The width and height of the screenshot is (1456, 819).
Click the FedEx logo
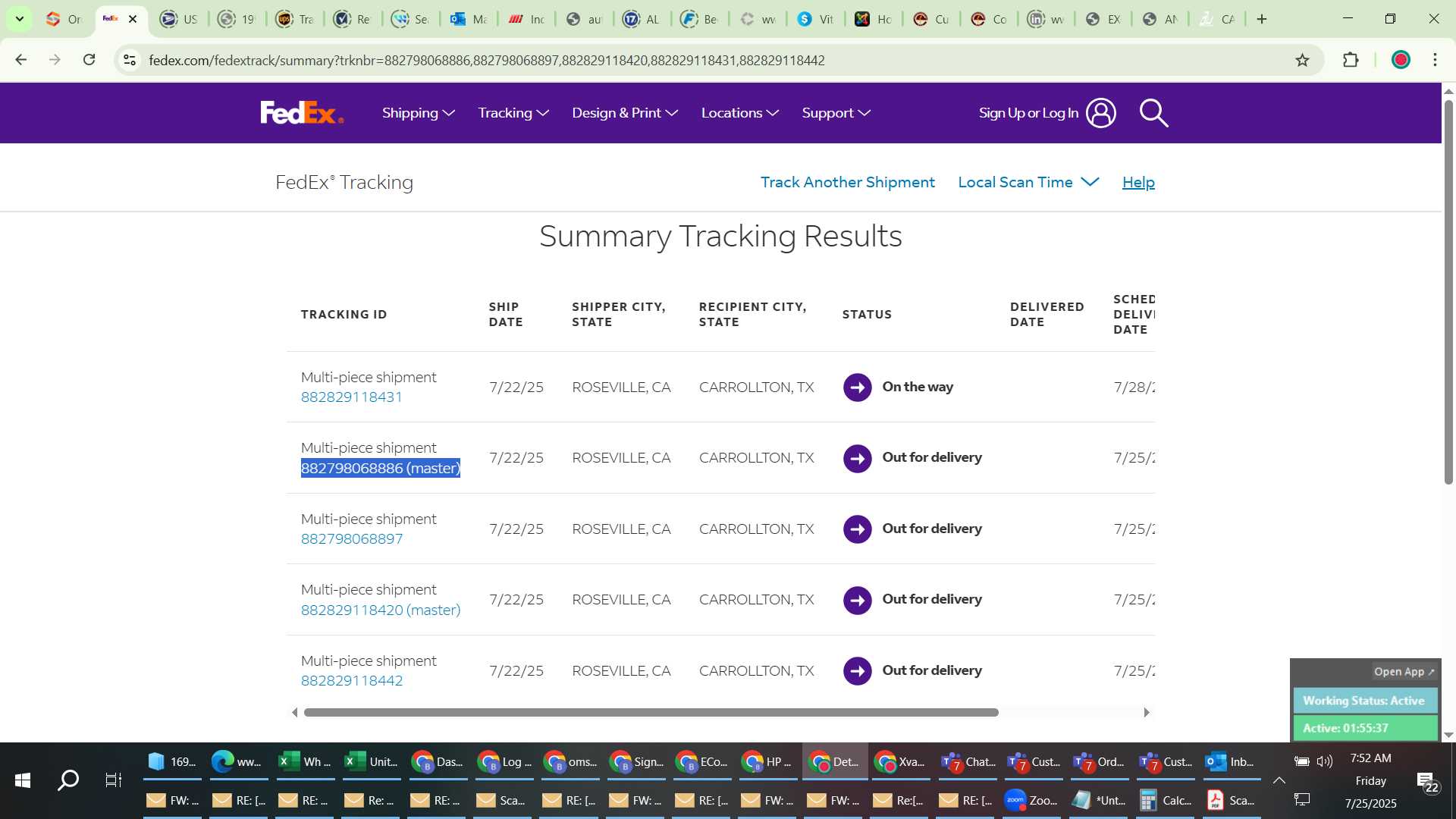coord(302,112)
